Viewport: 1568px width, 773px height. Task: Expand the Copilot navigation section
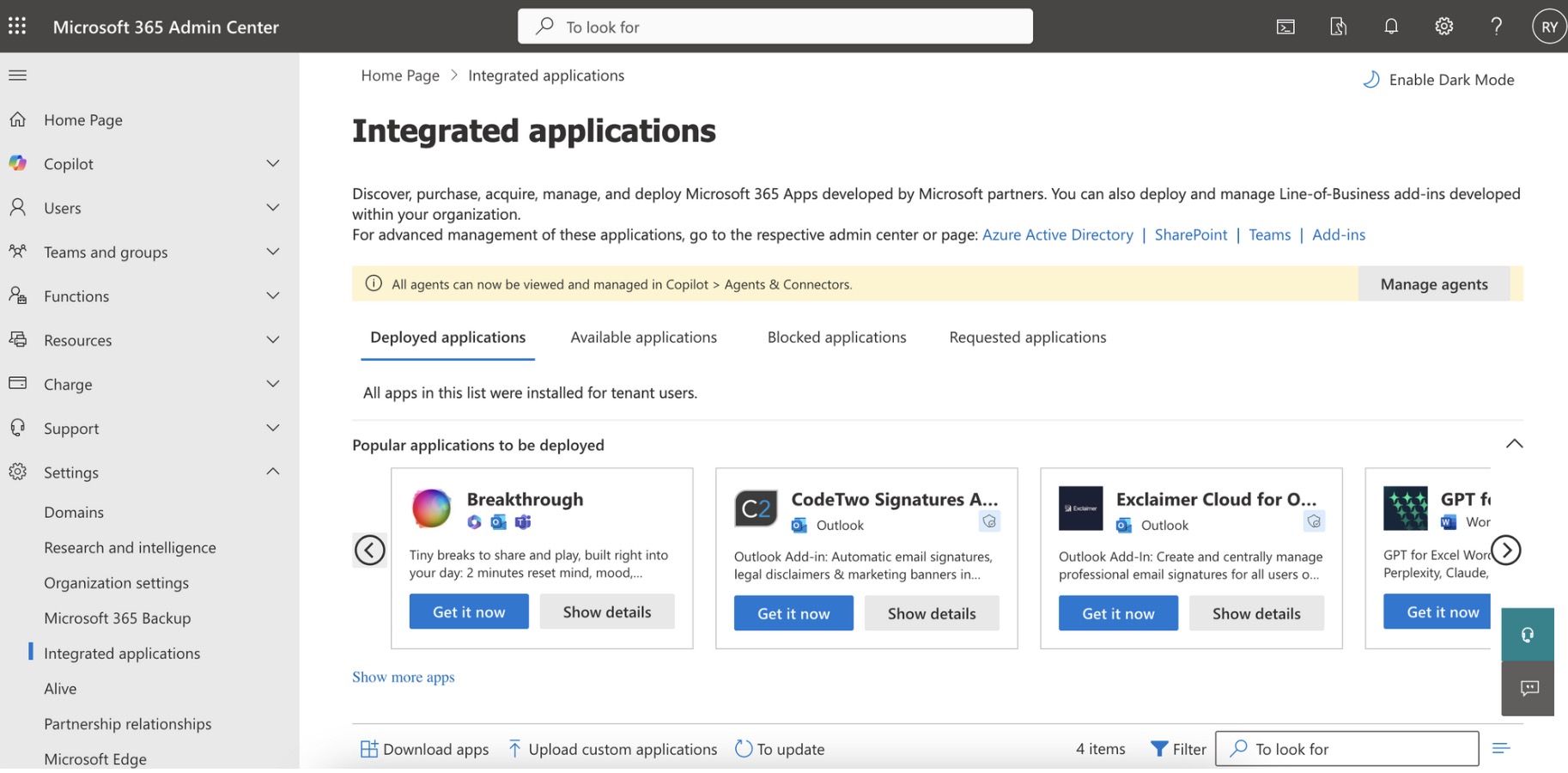(x=273, y=163)
